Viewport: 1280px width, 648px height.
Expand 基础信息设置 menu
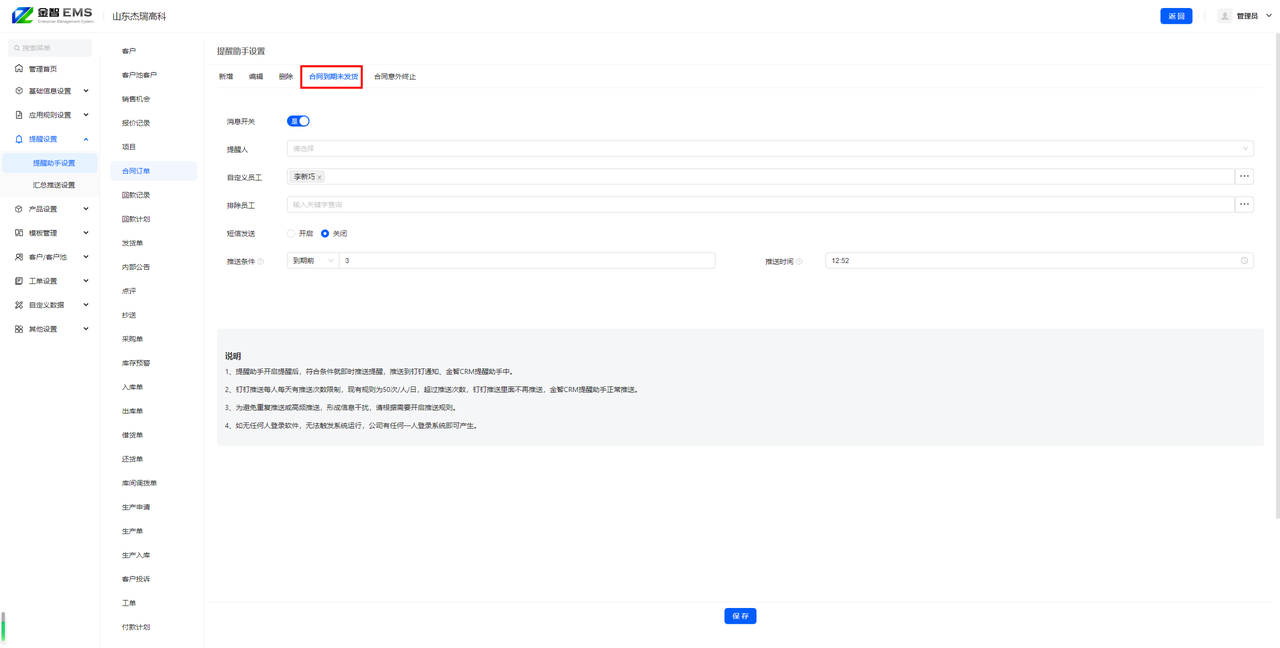[x=86, y=91]
